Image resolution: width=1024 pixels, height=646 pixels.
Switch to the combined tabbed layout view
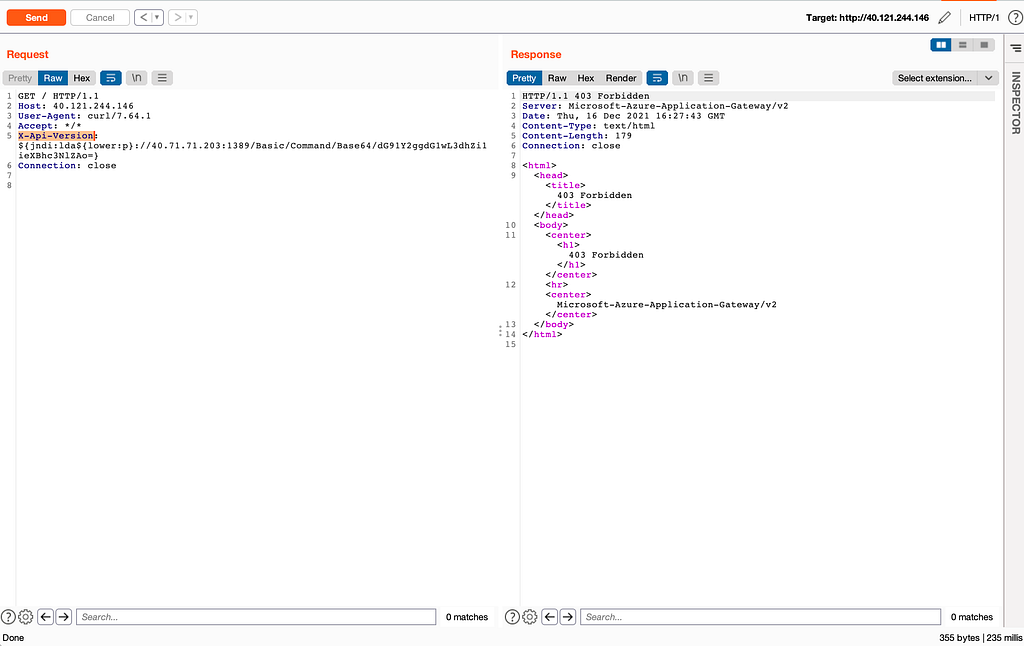tap(984, 44)
